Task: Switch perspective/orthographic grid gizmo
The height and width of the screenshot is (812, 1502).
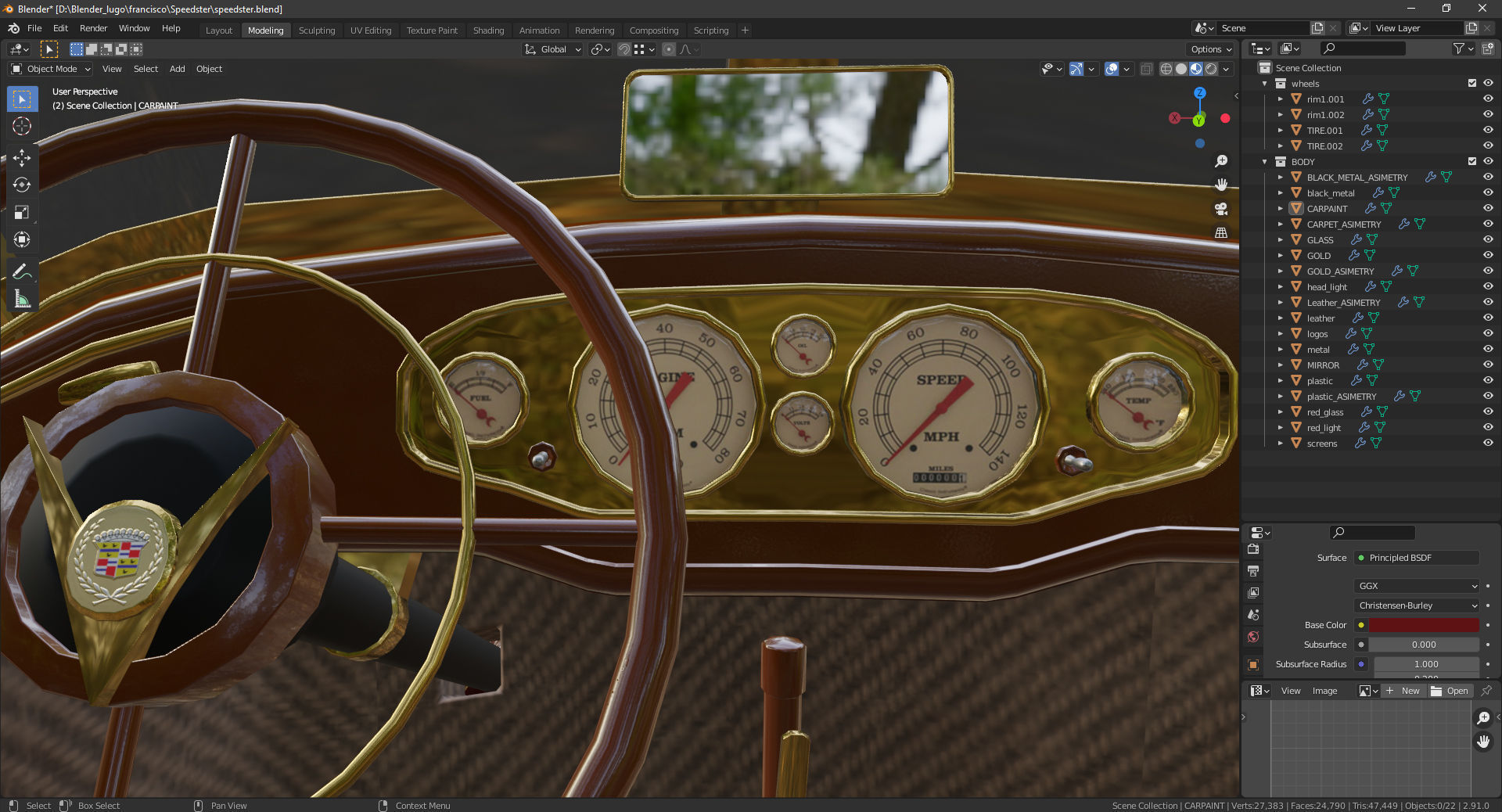Action: tap(1220, 232)
